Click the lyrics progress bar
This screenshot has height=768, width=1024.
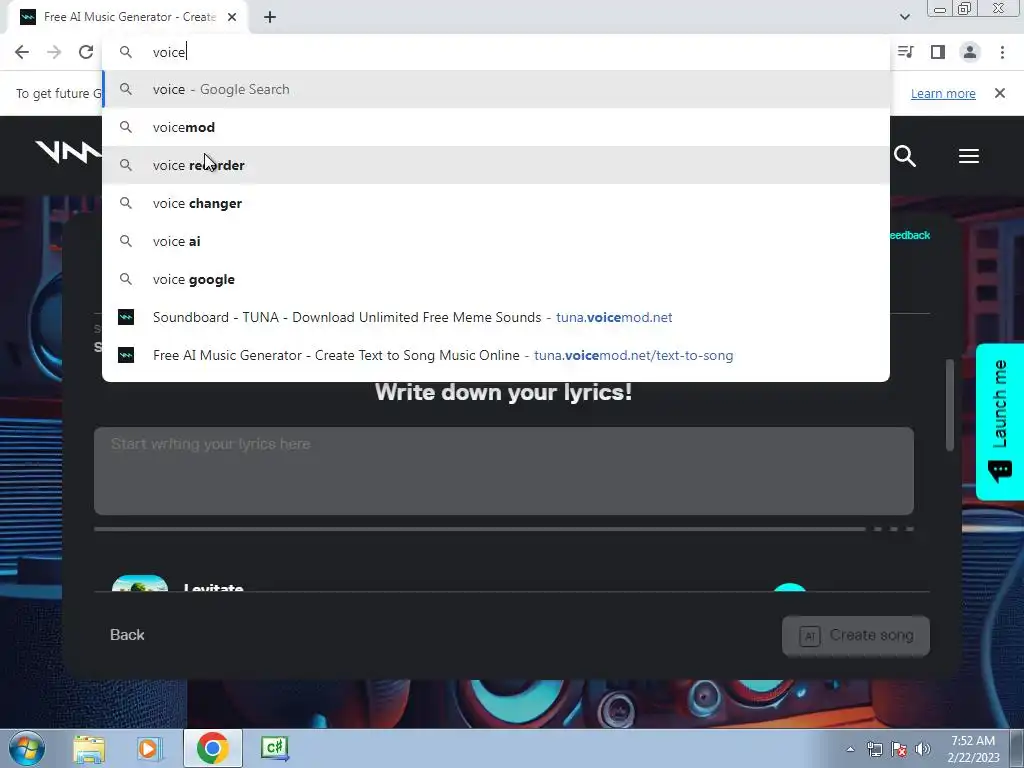pos(504,529)
